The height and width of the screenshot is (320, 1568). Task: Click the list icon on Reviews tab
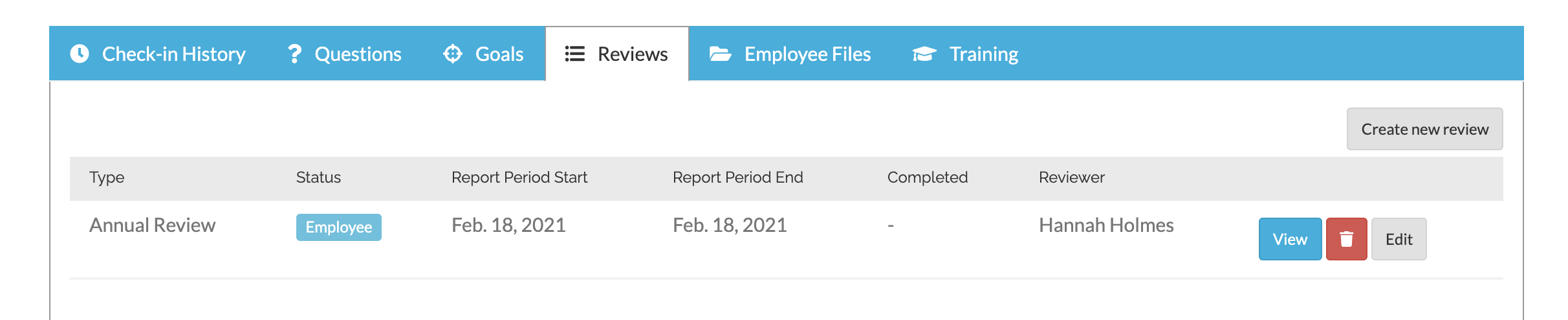click(574, 54)
